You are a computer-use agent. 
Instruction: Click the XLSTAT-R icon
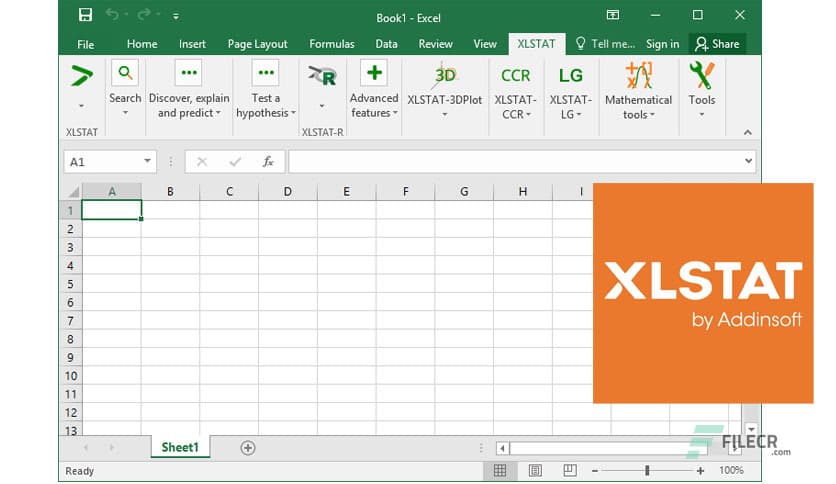322,76
